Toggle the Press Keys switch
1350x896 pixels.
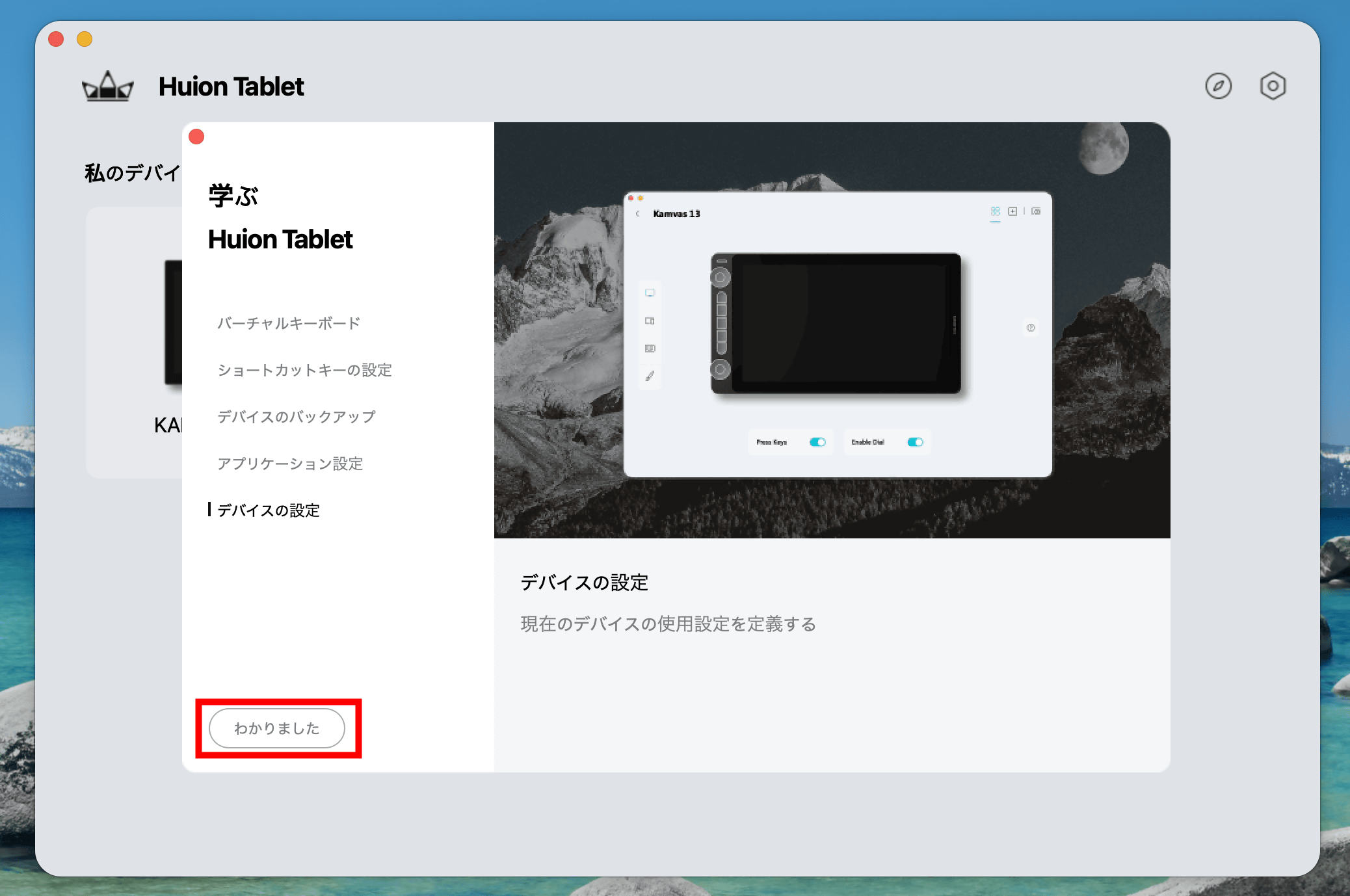817,442
